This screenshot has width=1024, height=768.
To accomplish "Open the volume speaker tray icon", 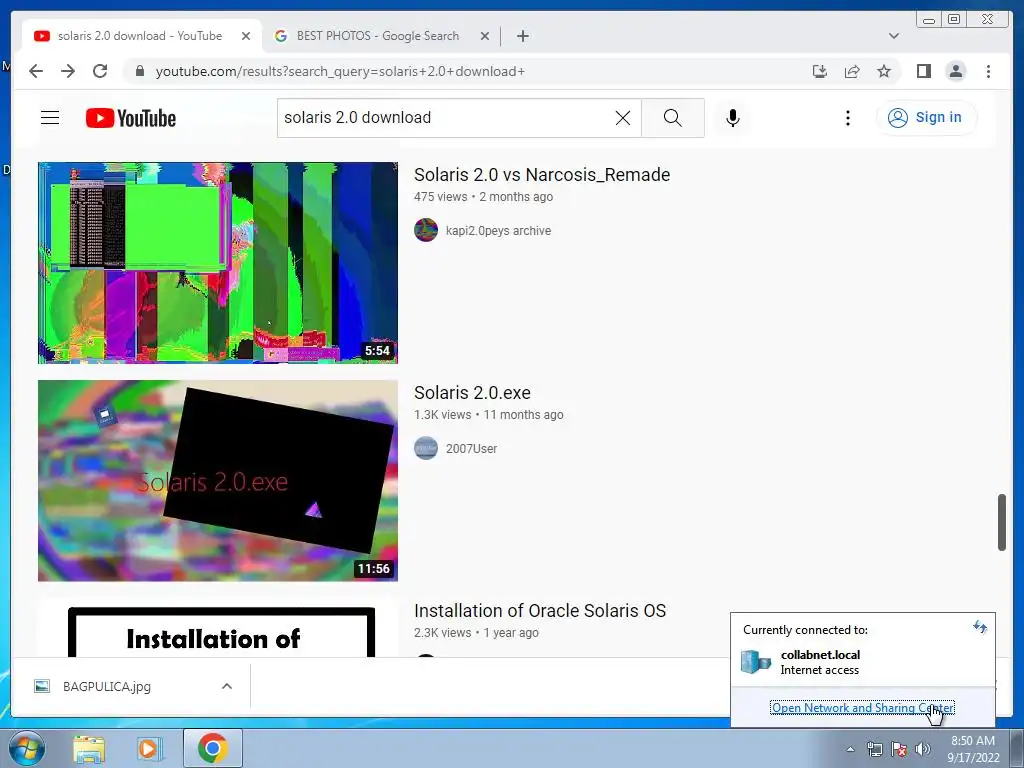I will (x=923, y=749).
